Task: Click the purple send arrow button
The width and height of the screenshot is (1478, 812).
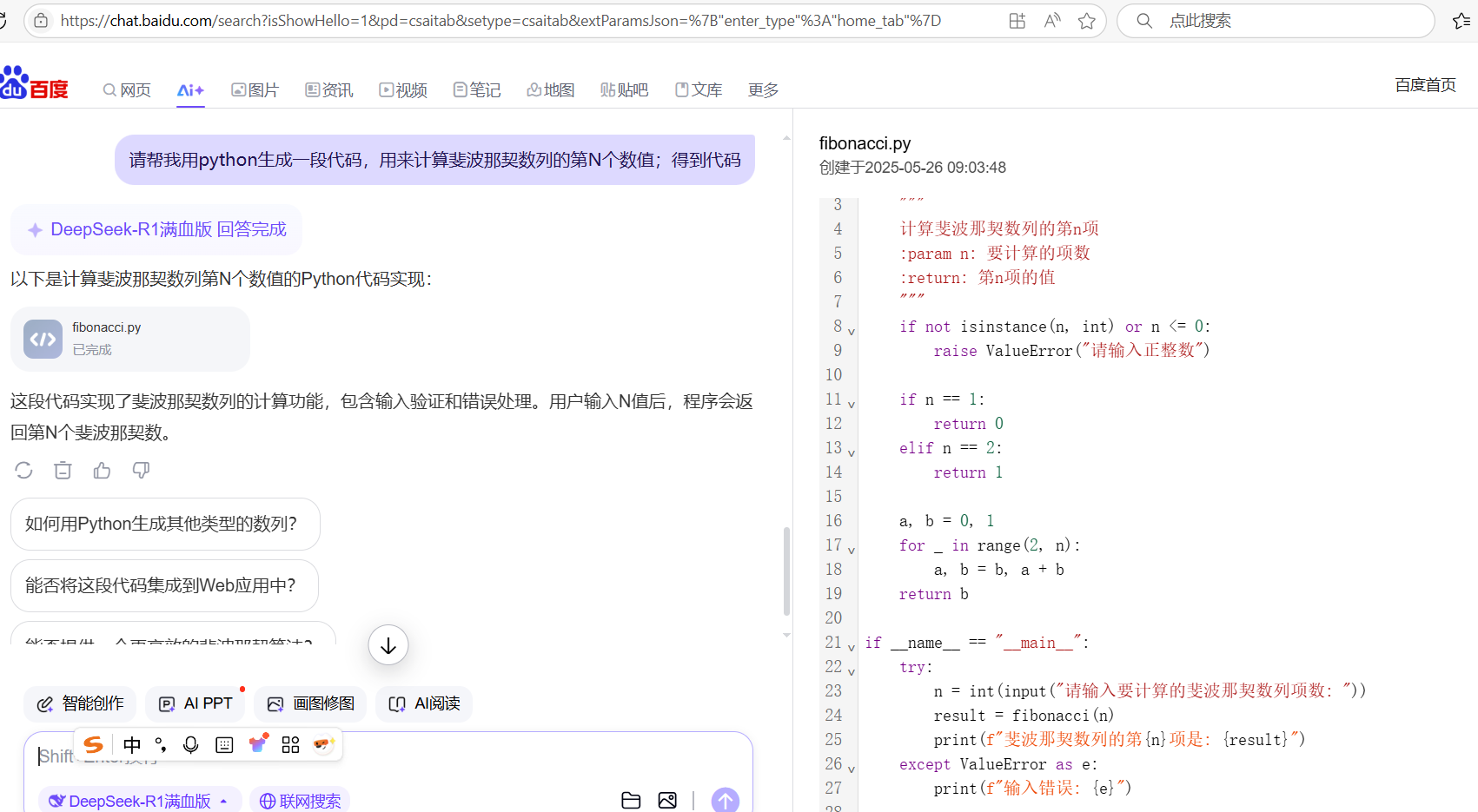Action: tap(725, 799)
